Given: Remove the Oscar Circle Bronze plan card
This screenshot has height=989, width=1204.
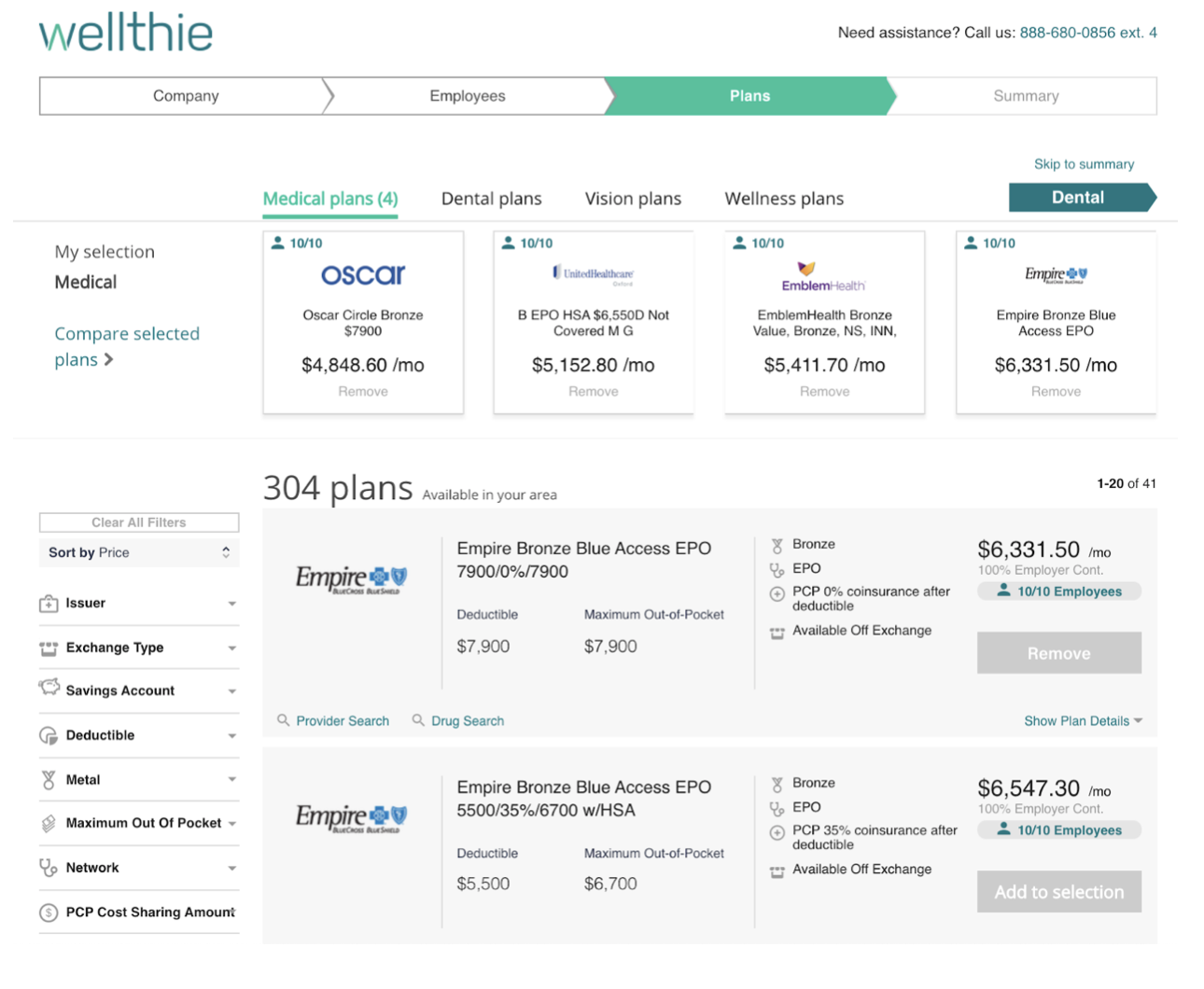Looking at the screenshot, I should (363, 392).
